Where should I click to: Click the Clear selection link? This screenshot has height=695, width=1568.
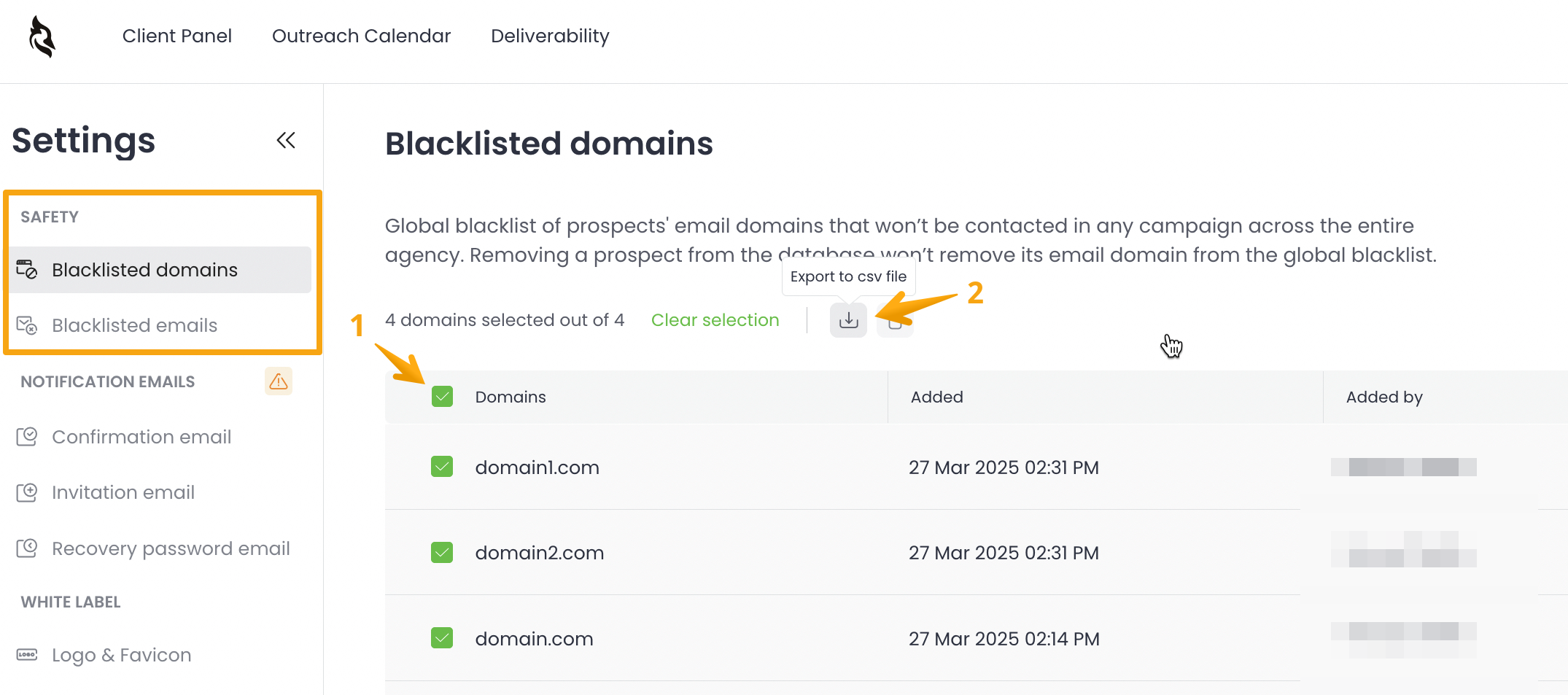pyautogui.click(x=715, y=320)
